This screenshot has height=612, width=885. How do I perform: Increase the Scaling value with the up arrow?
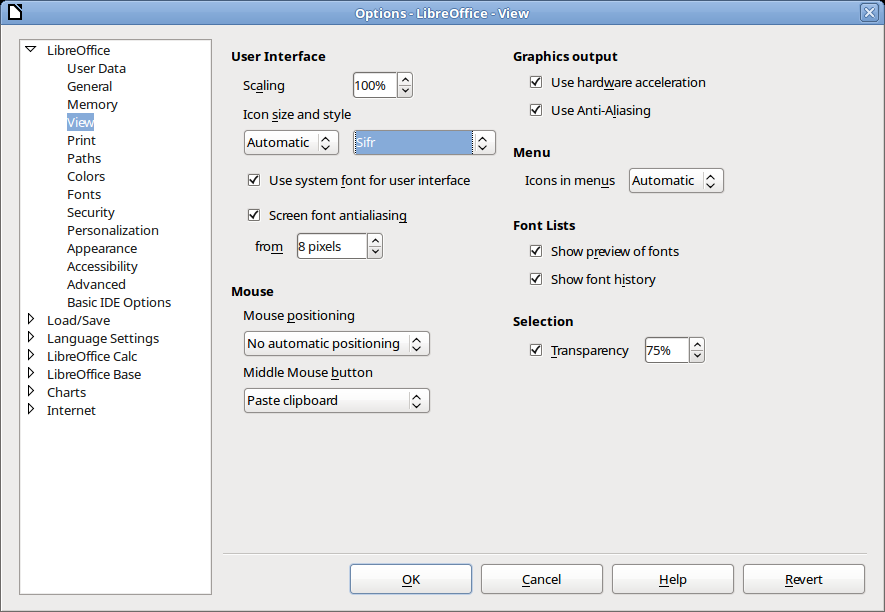pos(405,80)
